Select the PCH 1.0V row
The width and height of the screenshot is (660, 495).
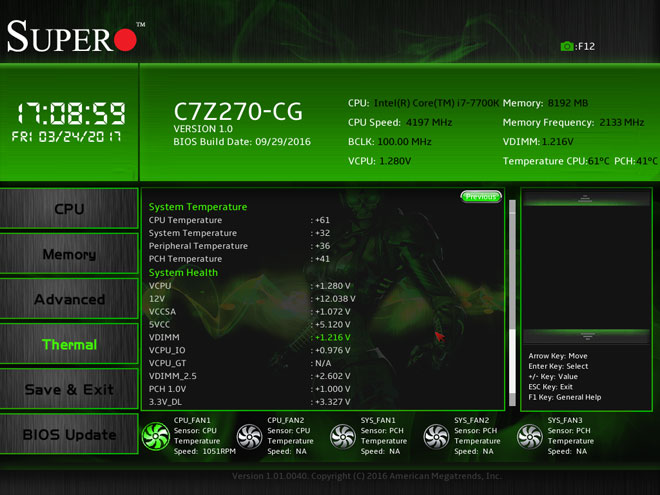point(252,389)
